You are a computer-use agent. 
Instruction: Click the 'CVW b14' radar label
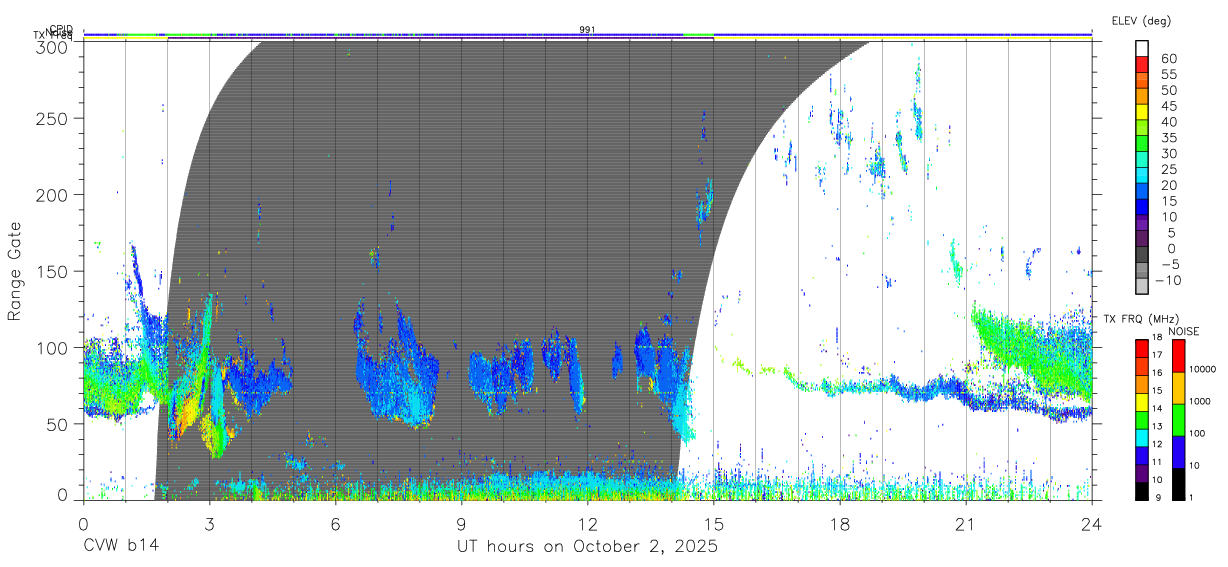click(x=120, y=546)
